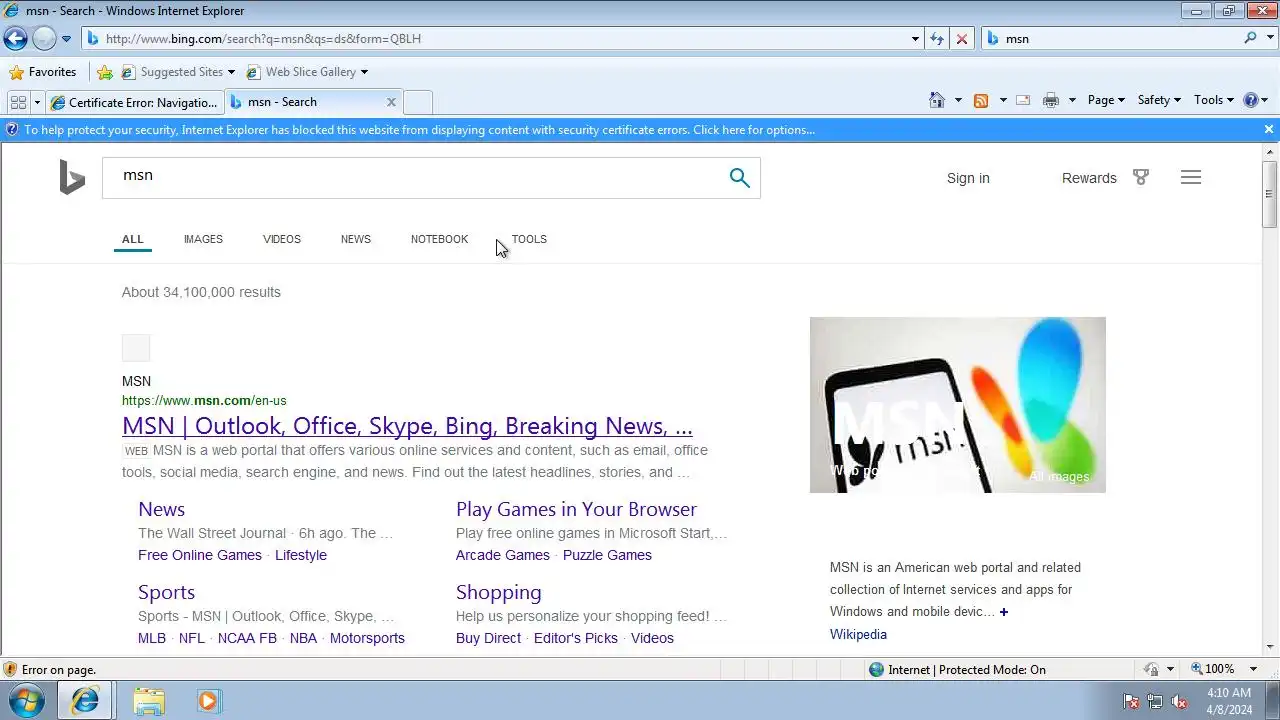Open the Print dropdown arrow
This screenshot has height=720, width=1280.
[x=1072, y=100]
